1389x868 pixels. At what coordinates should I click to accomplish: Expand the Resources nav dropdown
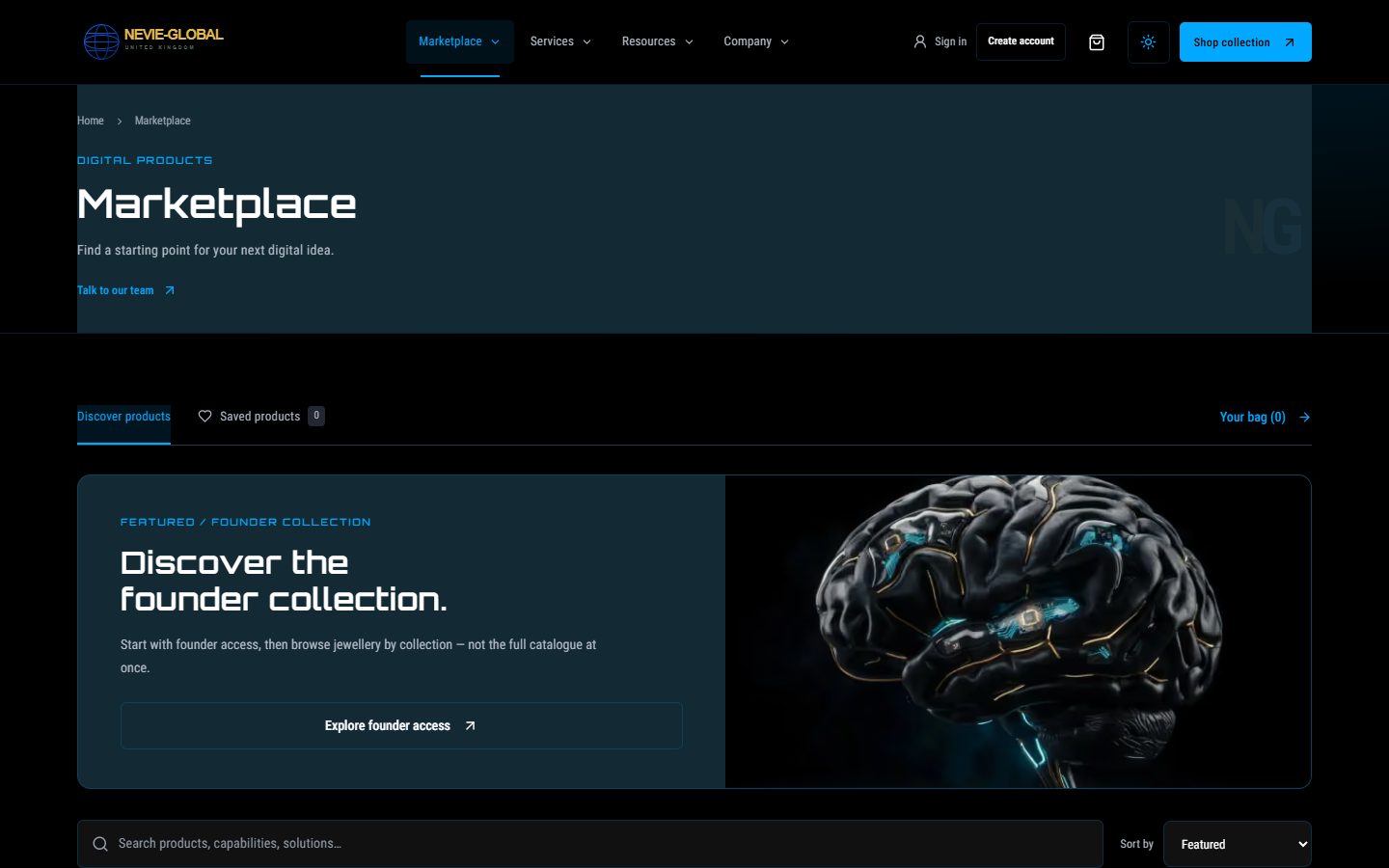point(658,41)
